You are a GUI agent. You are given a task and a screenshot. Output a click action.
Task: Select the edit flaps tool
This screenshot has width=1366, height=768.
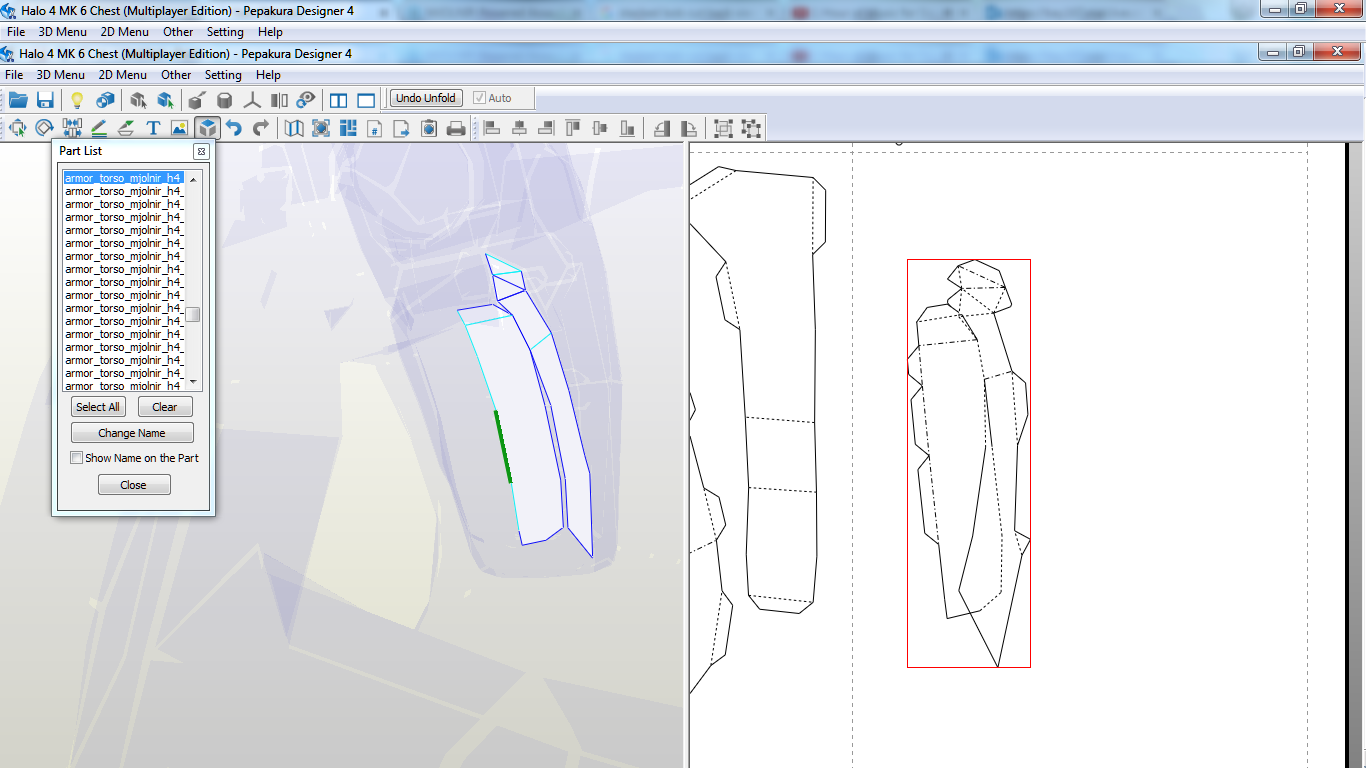click(x=126, y=128)
